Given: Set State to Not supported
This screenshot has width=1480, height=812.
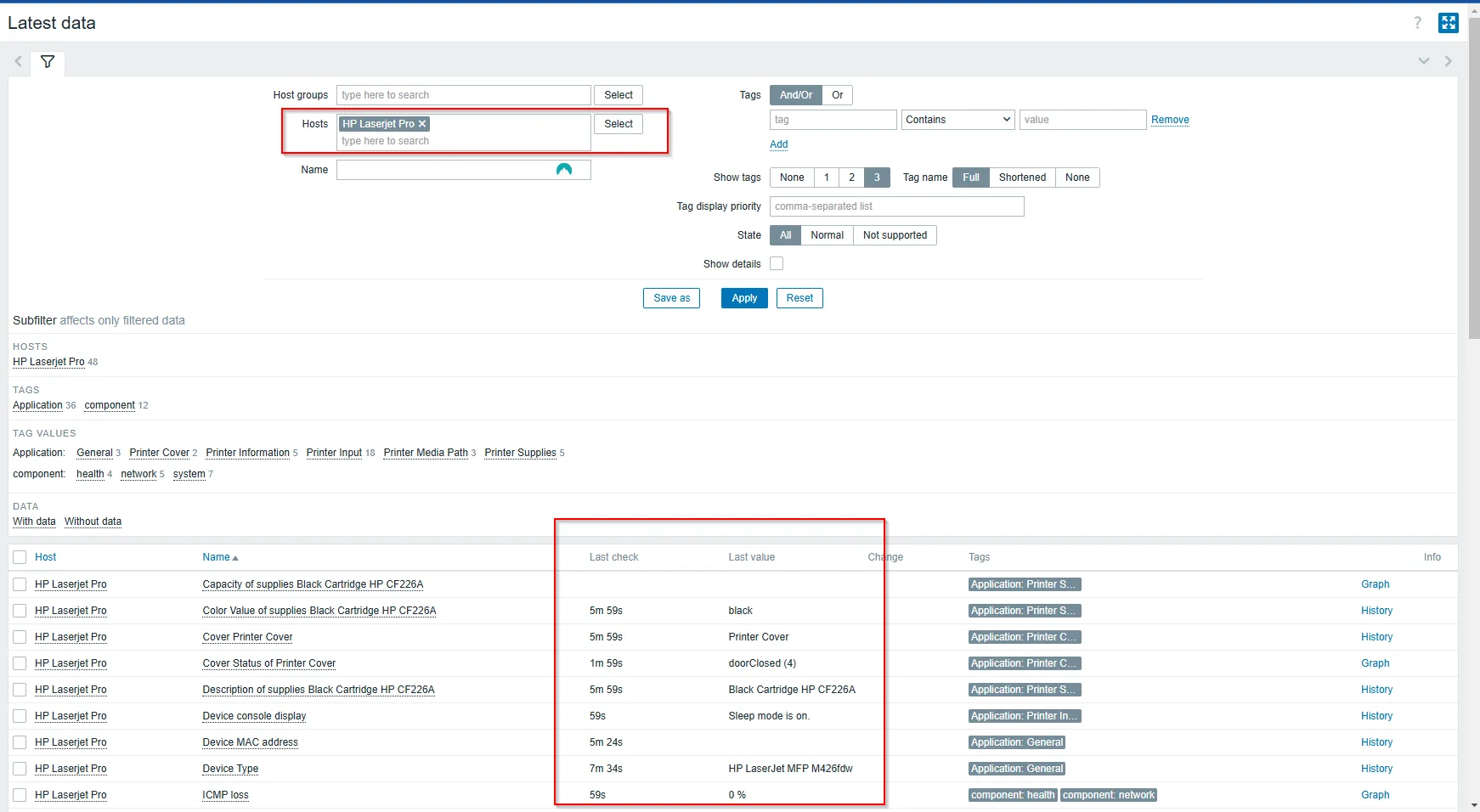Looking at the screenshot, I should (895, 235).
